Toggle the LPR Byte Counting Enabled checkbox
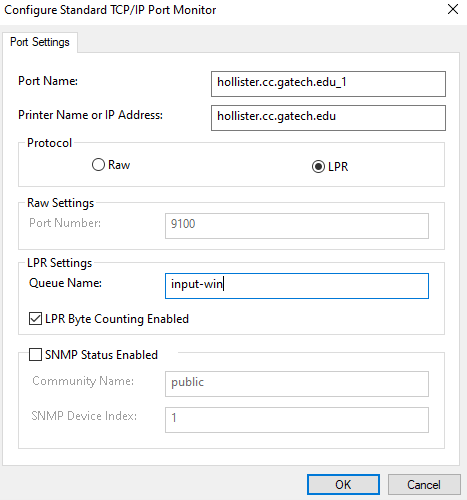This screenshot has height=500, width=467. click(x=35, y=319)
